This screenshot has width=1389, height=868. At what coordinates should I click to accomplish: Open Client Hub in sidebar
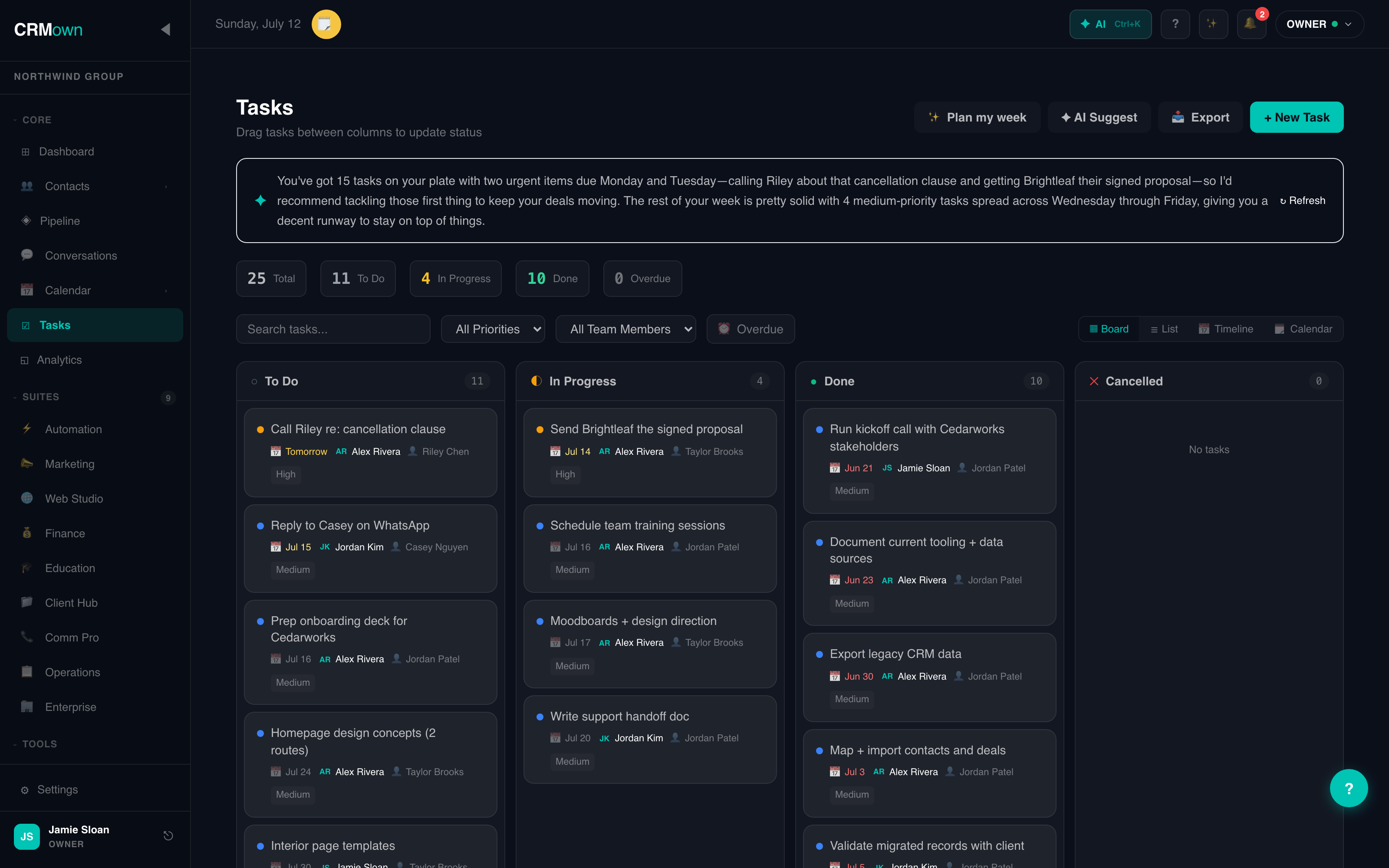pos(95,603)
